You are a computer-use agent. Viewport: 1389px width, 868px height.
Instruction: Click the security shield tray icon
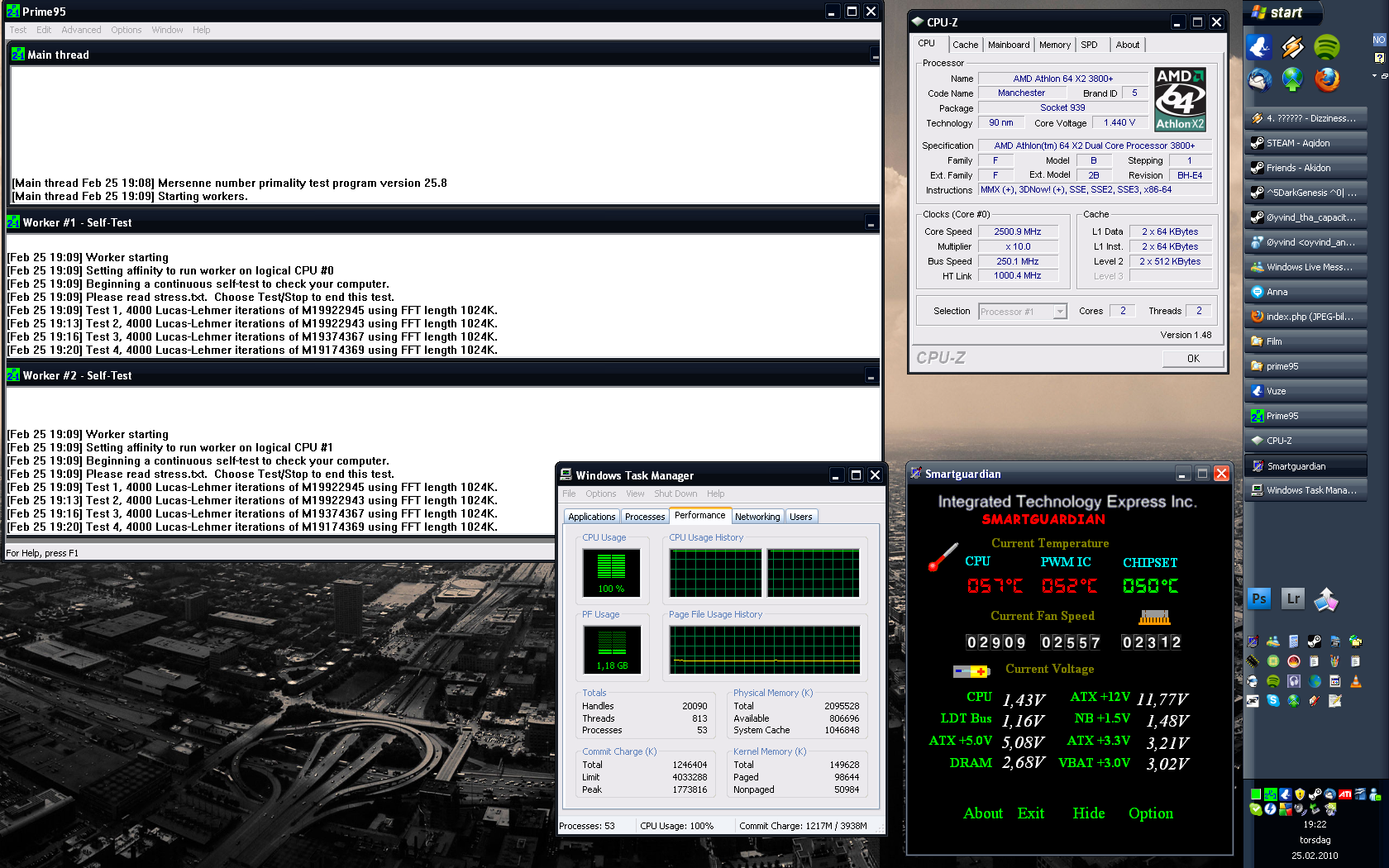[x=1301, y=794]
